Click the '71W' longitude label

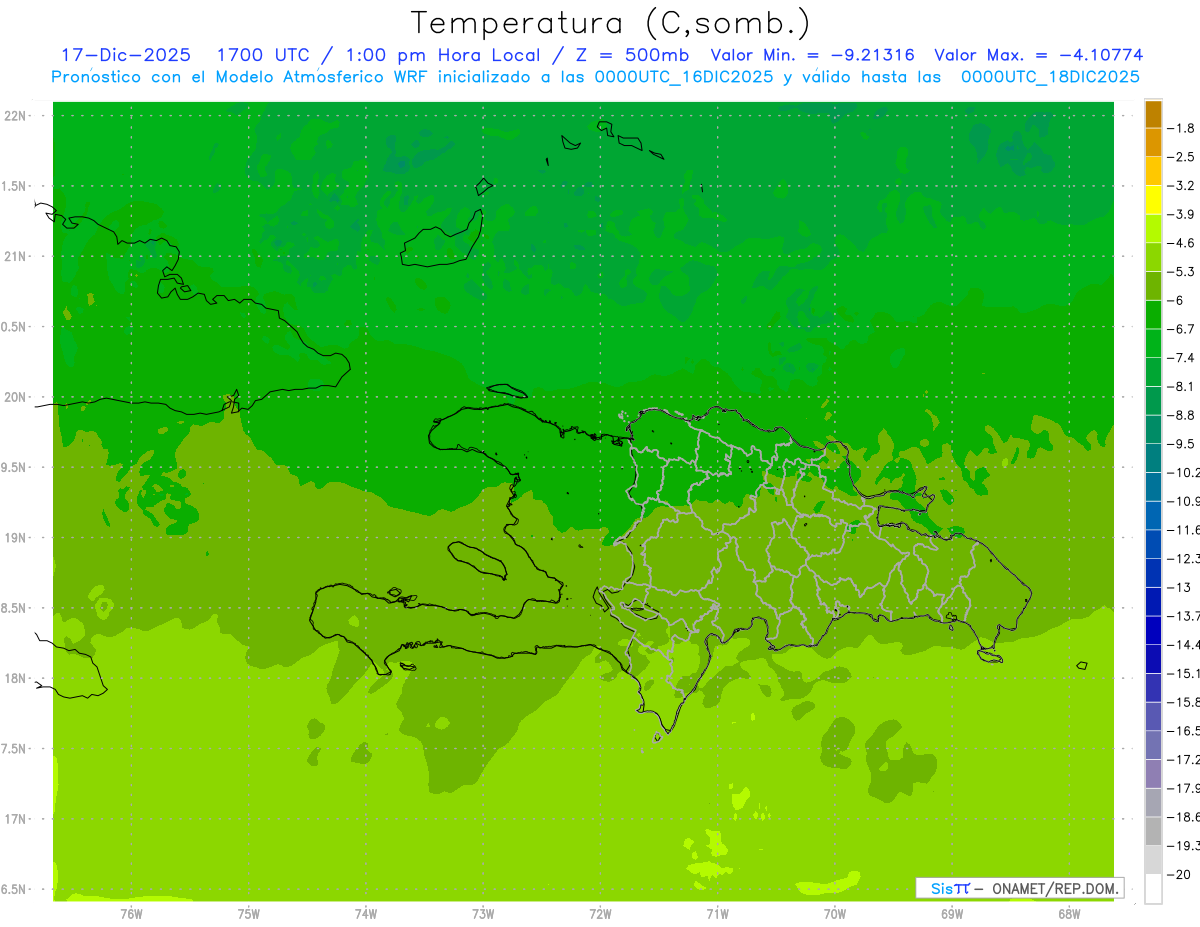point(717,913)
